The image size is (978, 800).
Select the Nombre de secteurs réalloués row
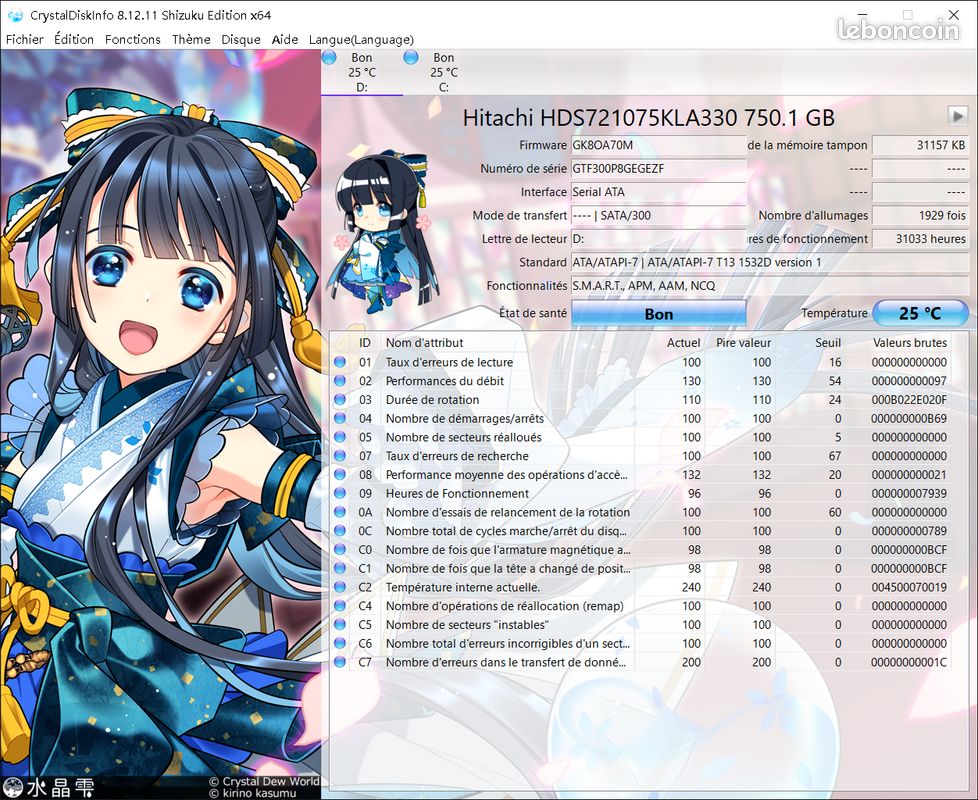[641, 436]
